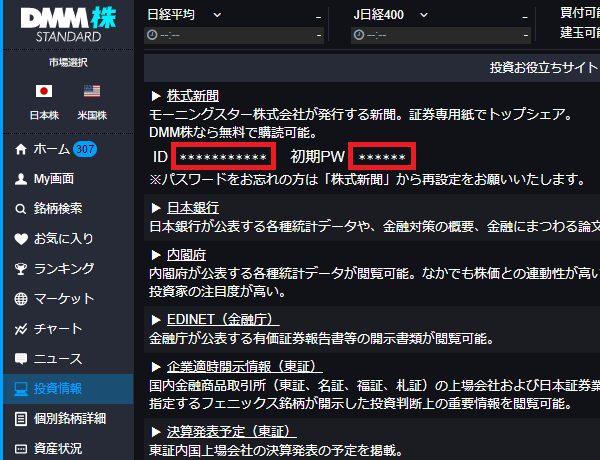Screen dimensions: 600x460
Task: Click the DMM株 STANDARD logo
Action: 68,25
